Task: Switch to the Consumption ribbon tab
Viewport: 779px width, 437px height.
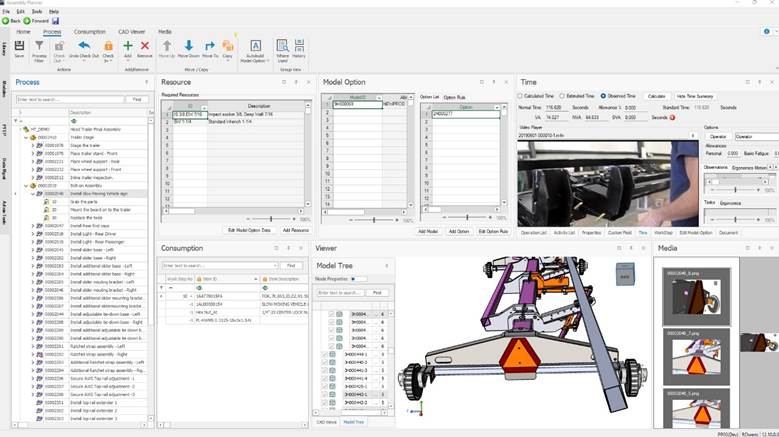Action: tap(89, 32)
